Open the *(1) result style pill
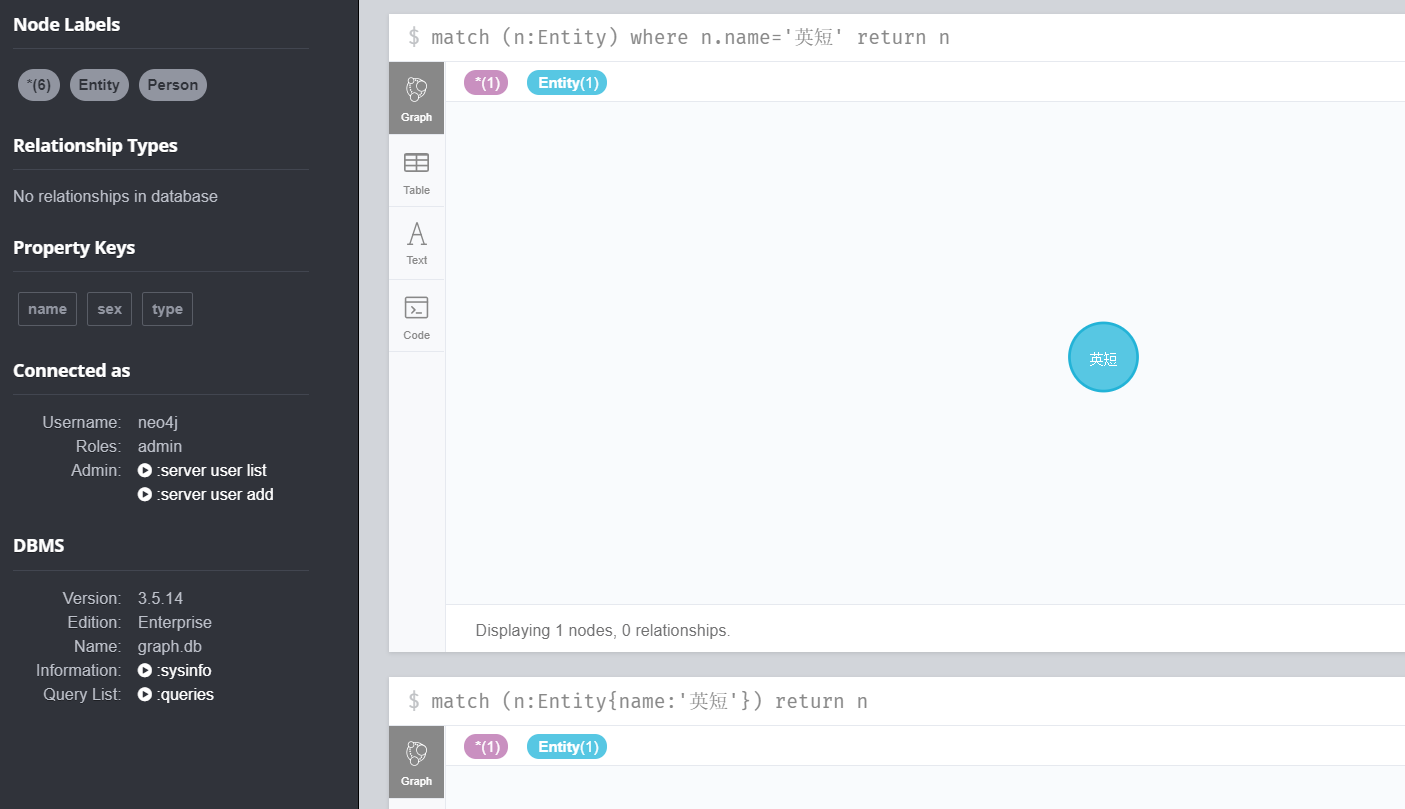 [486, 83]
